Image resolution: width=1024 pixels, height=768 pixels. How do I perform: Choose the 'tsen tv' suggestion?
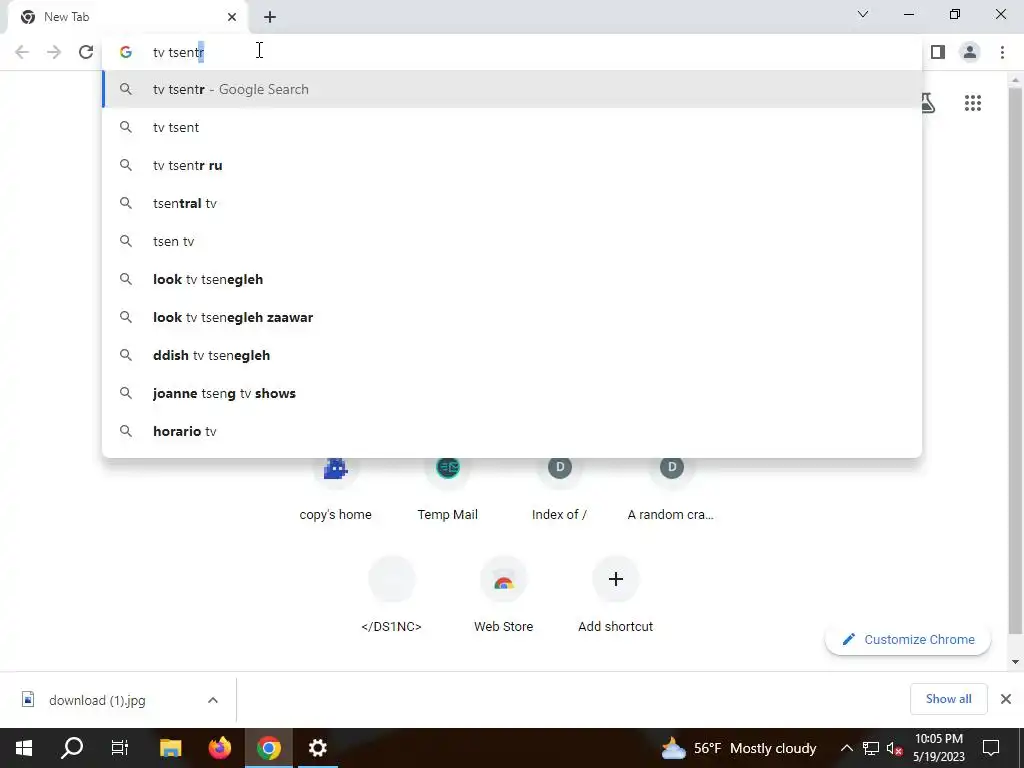tap(512, 241)
